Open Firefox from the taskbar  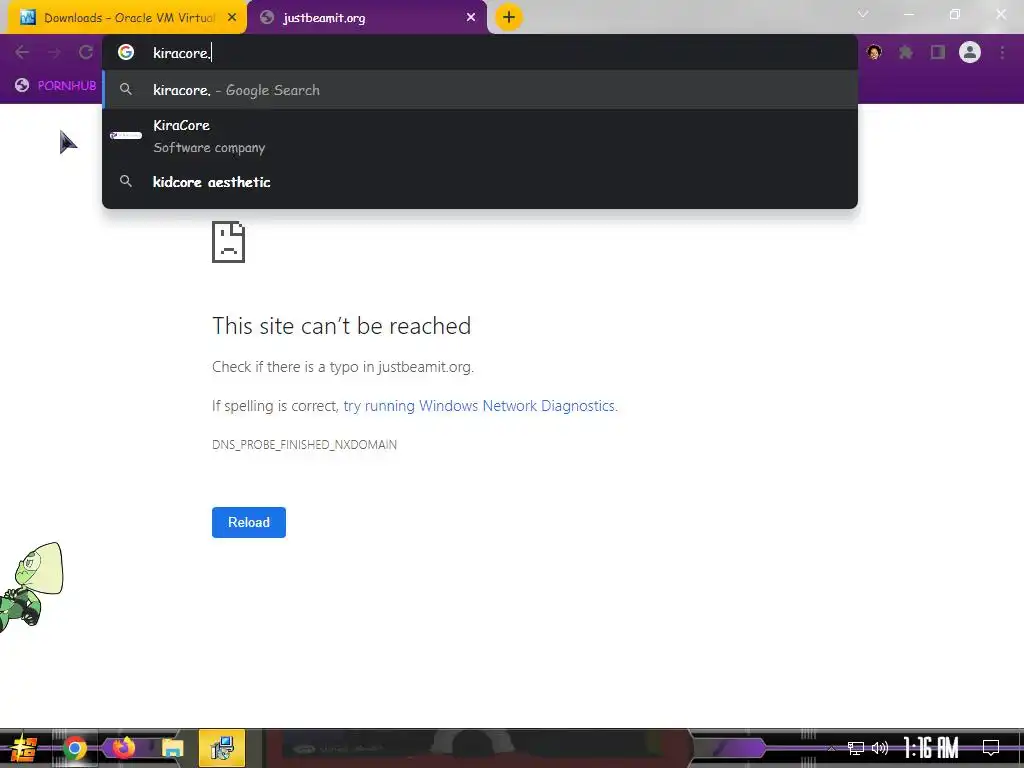click(x=123, y=748)
